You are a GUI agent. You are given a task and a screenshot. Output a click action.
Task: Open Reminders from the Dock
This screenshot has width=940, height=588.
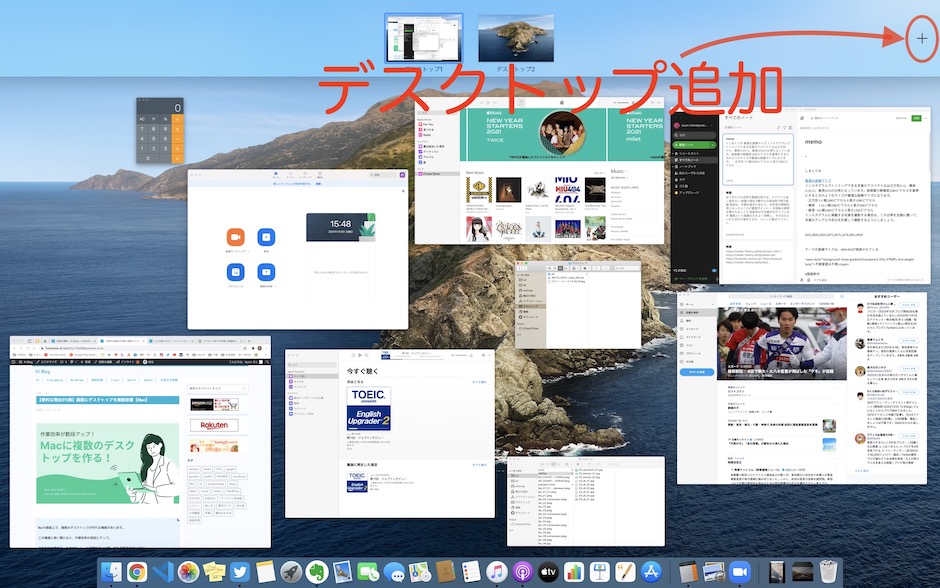[x=471, y=572]
